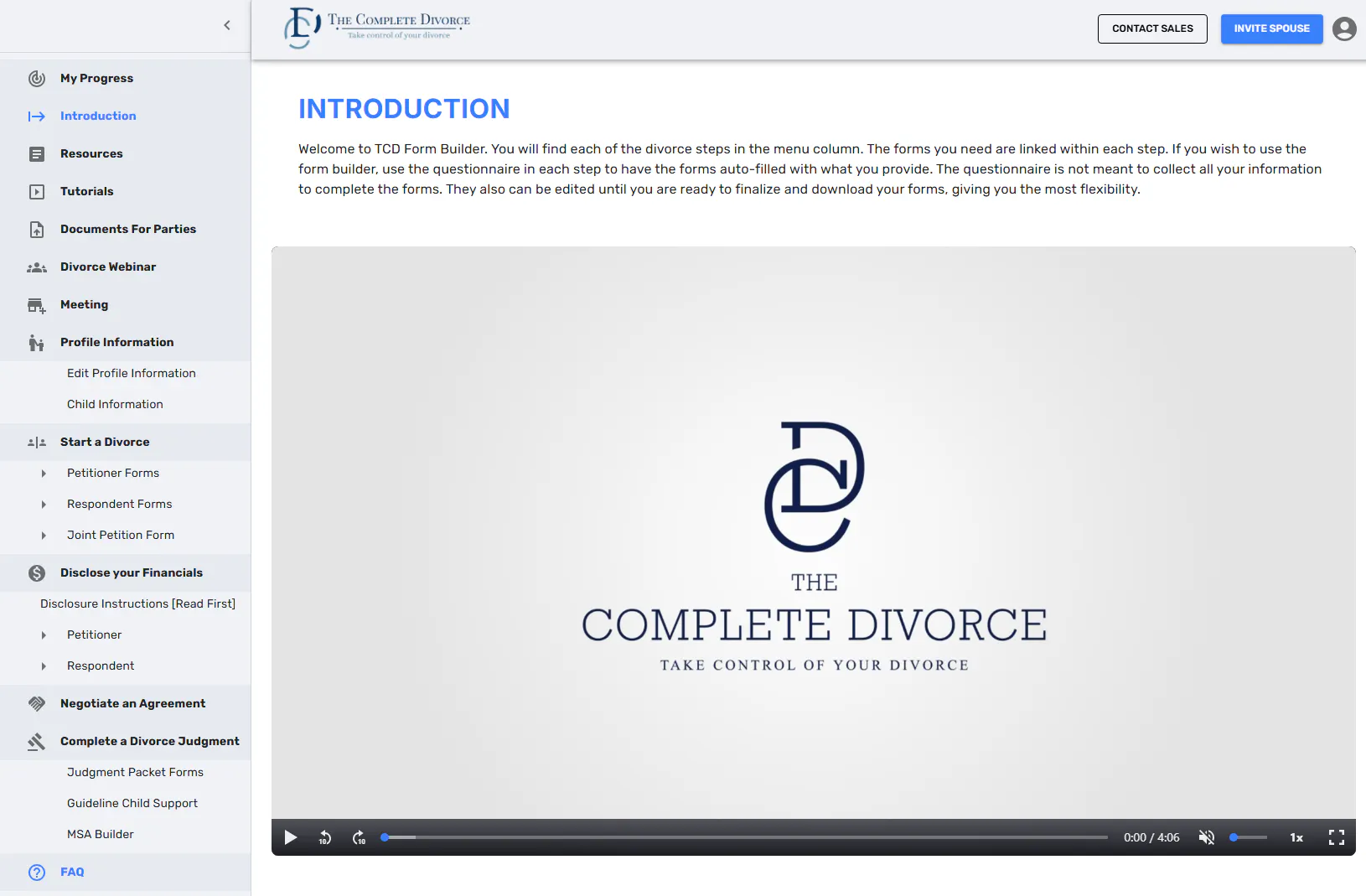Expand the Petitioner disclosure section
The height and width of the screenshot is (896, 1366).
pyautogui.click(x=44, y=635)
